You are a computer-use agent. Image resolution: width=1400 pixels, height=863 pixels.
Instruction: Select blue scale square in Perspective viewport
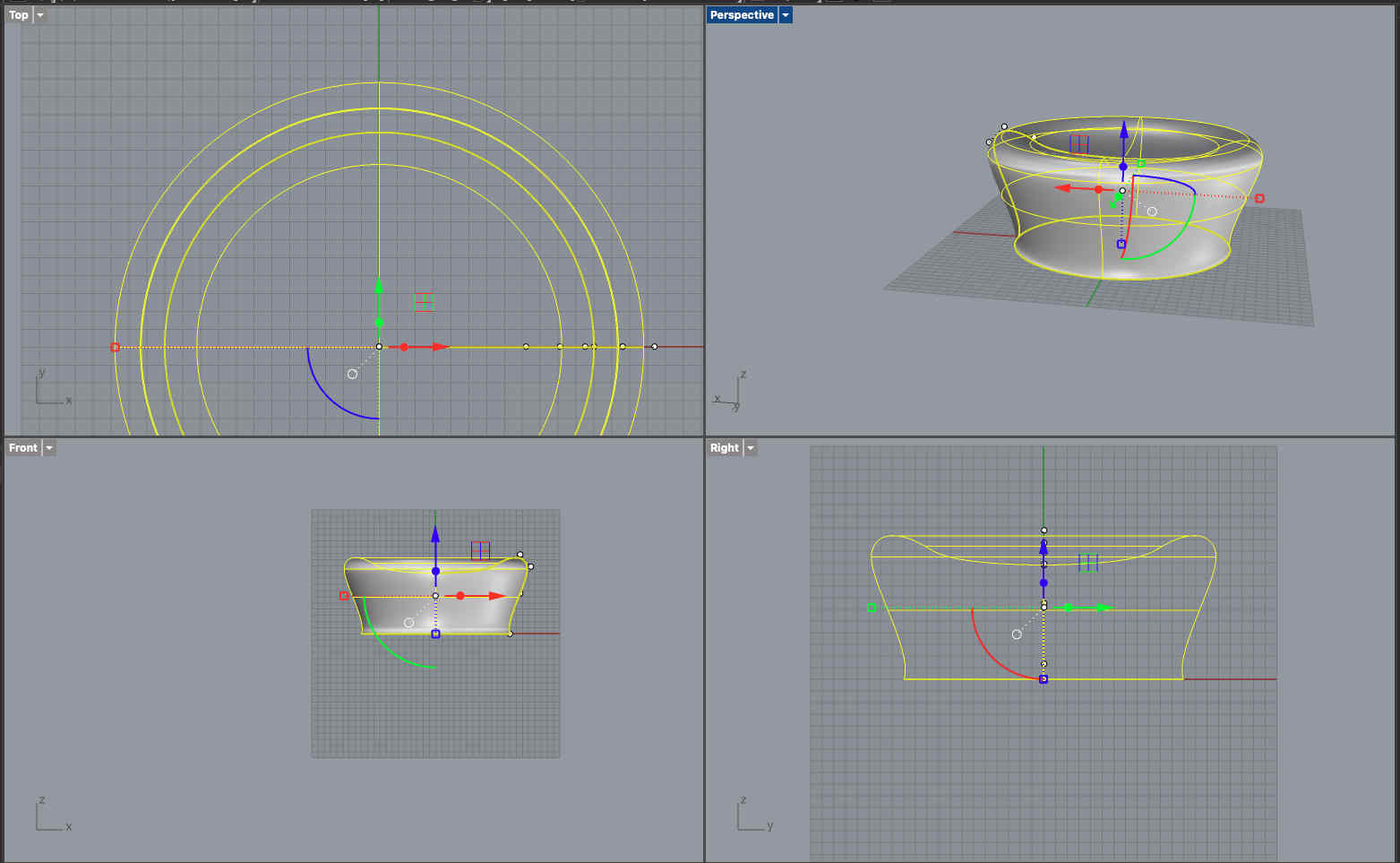tap(1121, 244)
